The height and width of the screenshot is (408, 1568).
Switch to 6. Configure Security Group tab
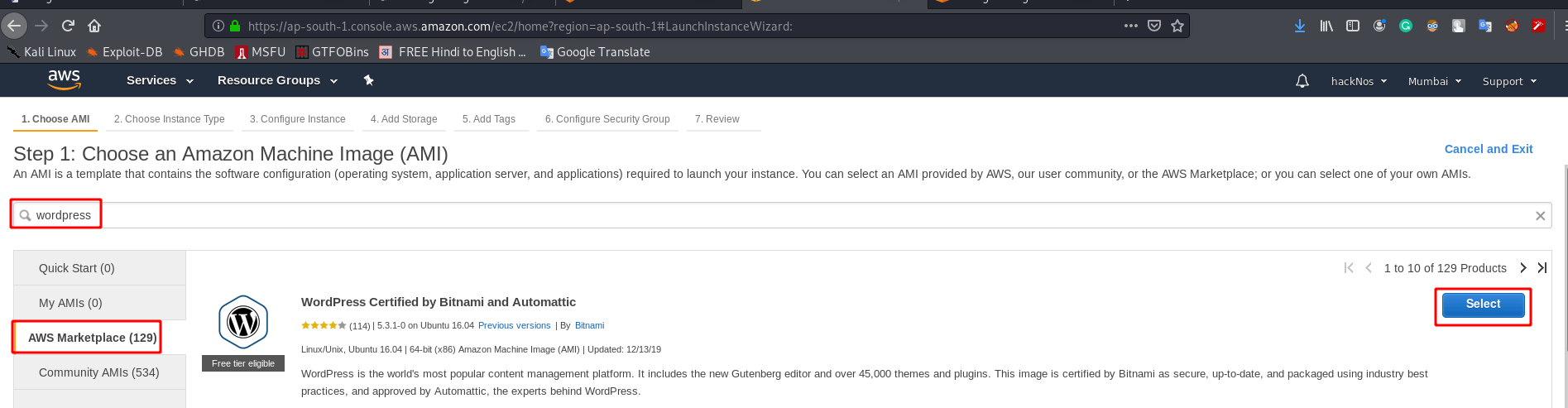click(607, 119)
